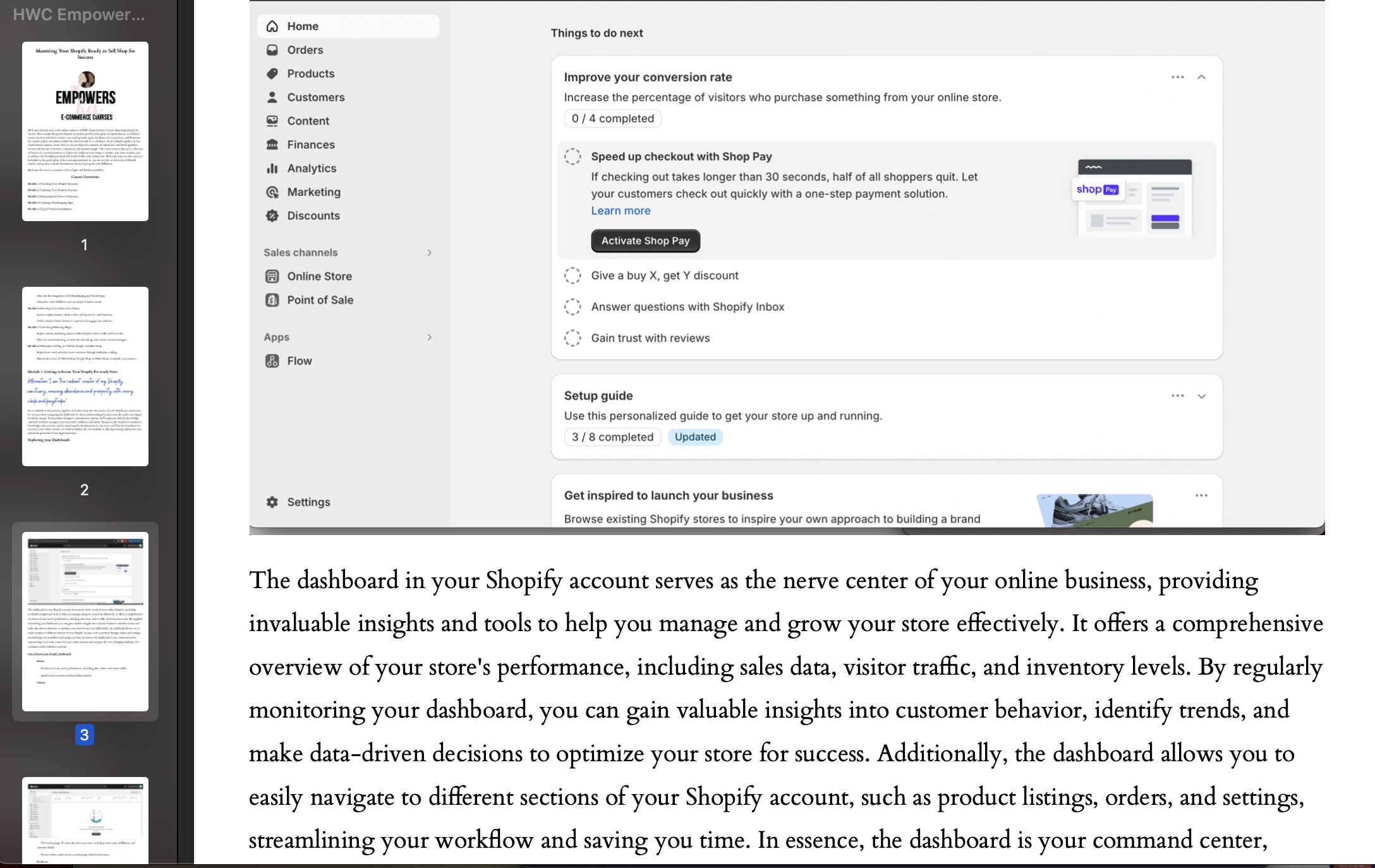
Task: Click the Home icon in sidebar
Action: click(272, 26)
